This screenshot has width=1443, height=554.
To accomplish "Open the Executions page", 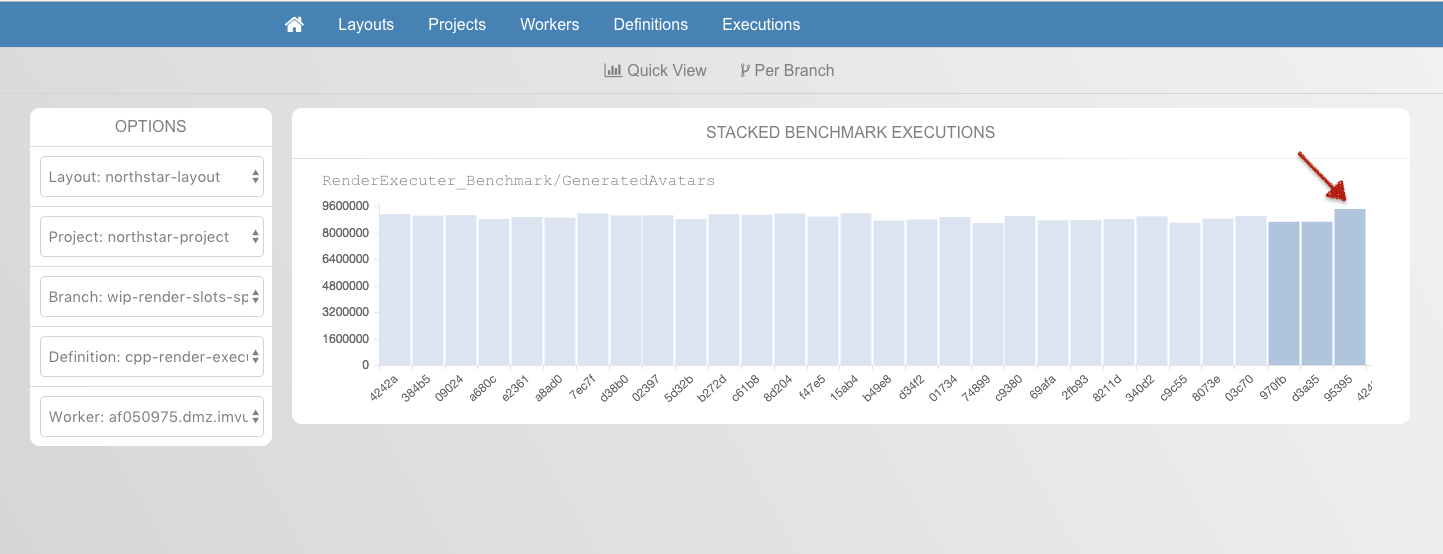I will coord(761,24).
